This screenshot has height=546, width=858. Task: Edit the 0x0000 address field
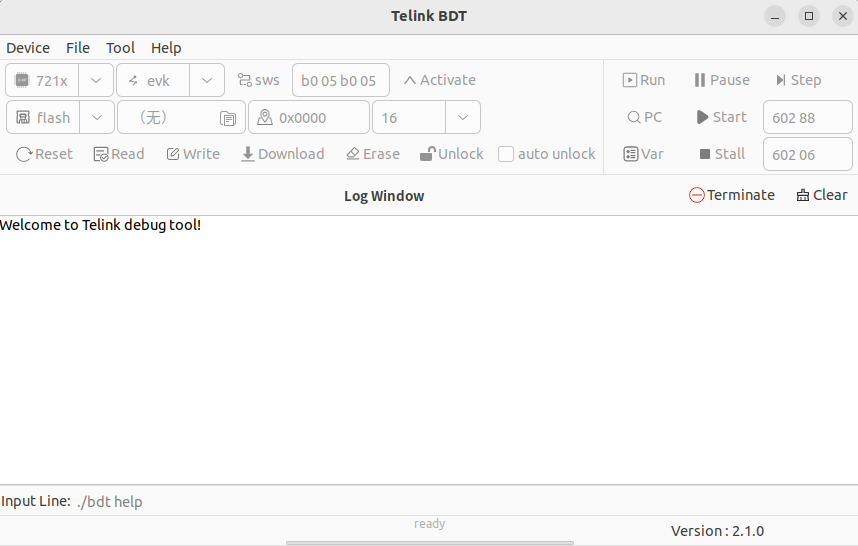pos(309,118)
